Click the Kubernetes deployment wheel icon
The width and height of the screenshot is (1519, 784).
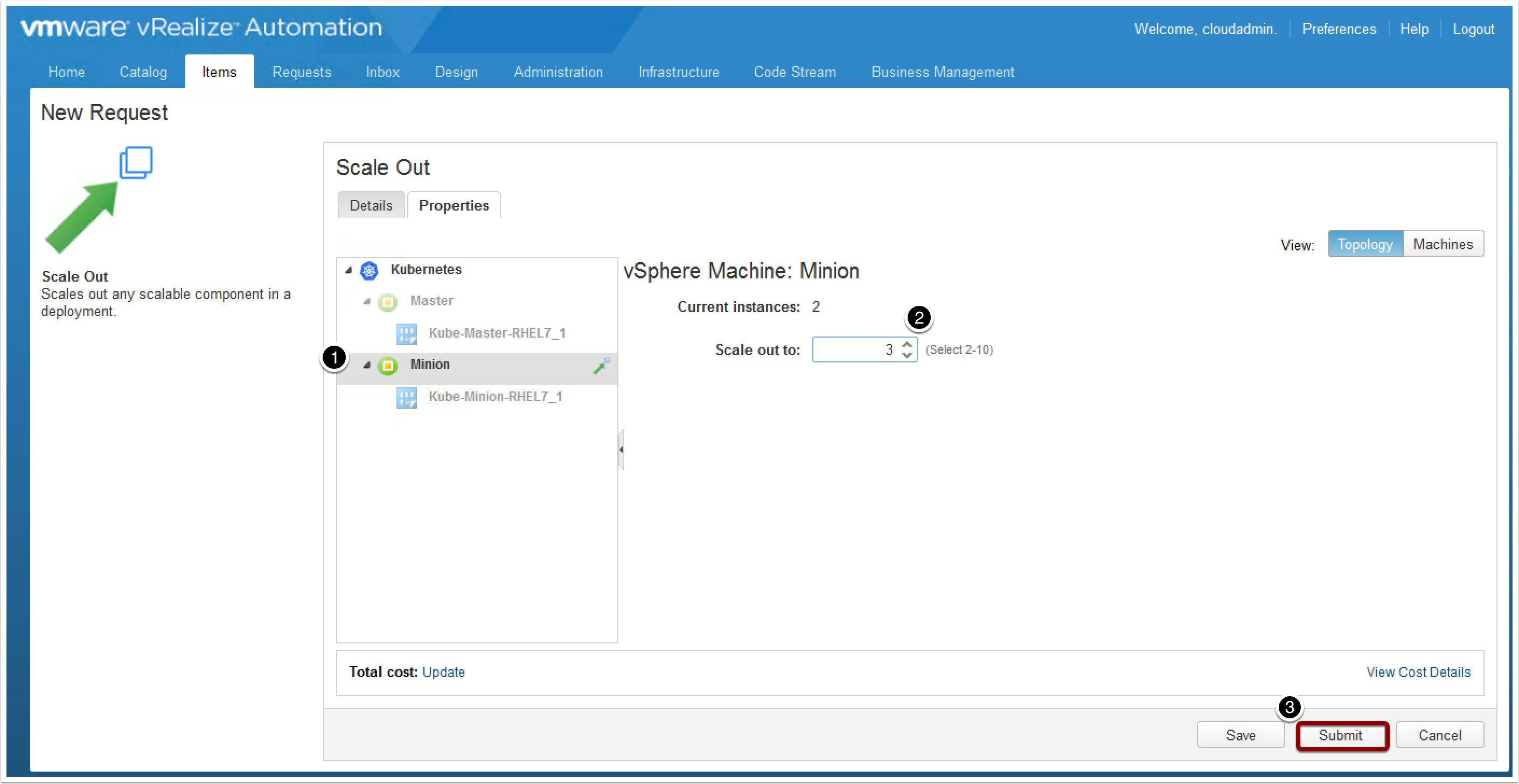369,270
